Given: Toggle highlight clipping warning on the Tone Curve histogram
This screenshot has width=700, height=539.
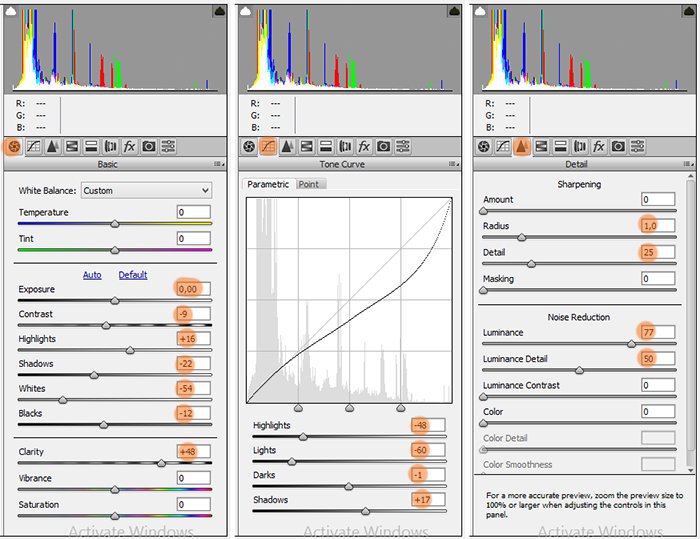Looking at the screenshot, I should tap(452, 11).
